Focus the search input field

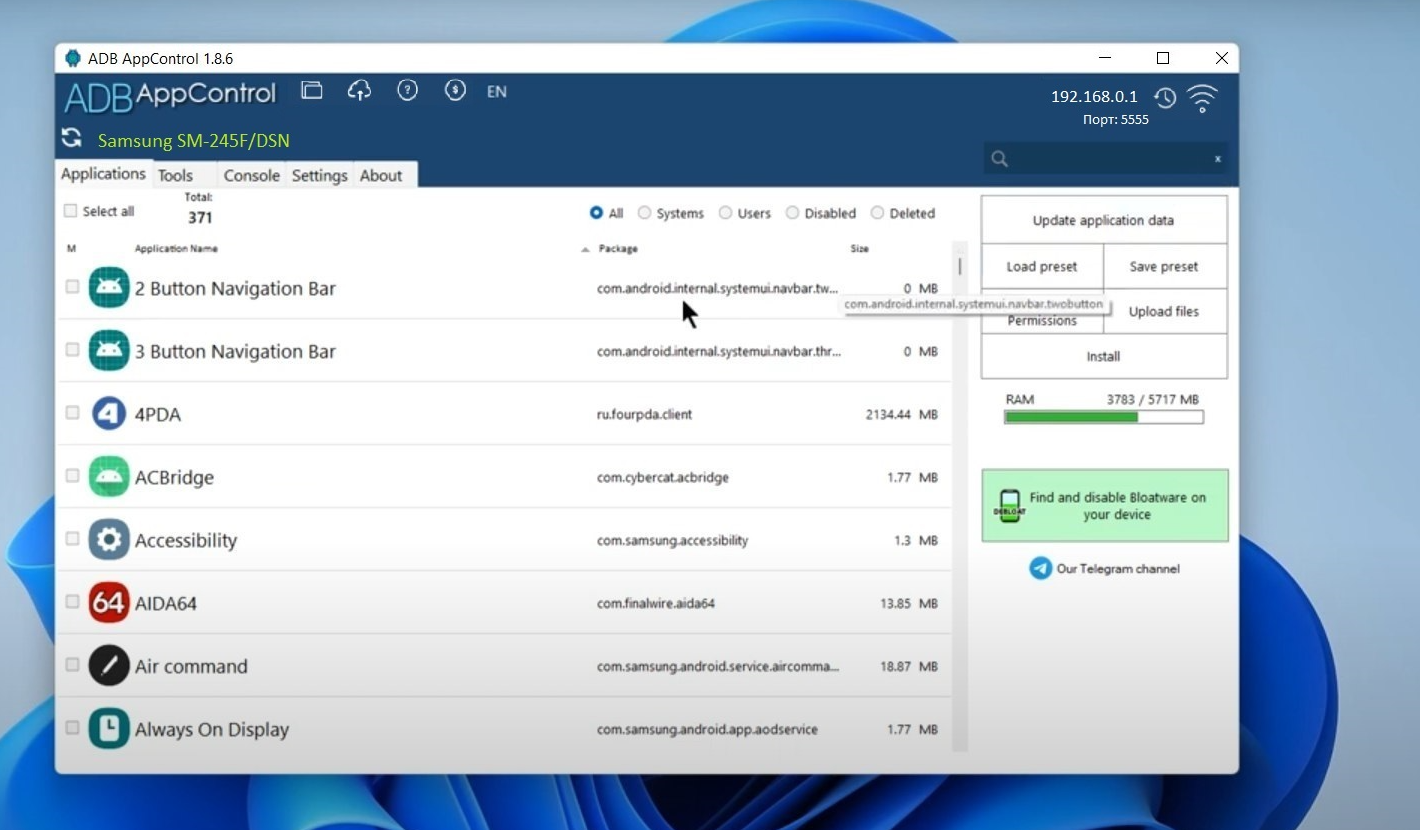tap(1105, 159)
